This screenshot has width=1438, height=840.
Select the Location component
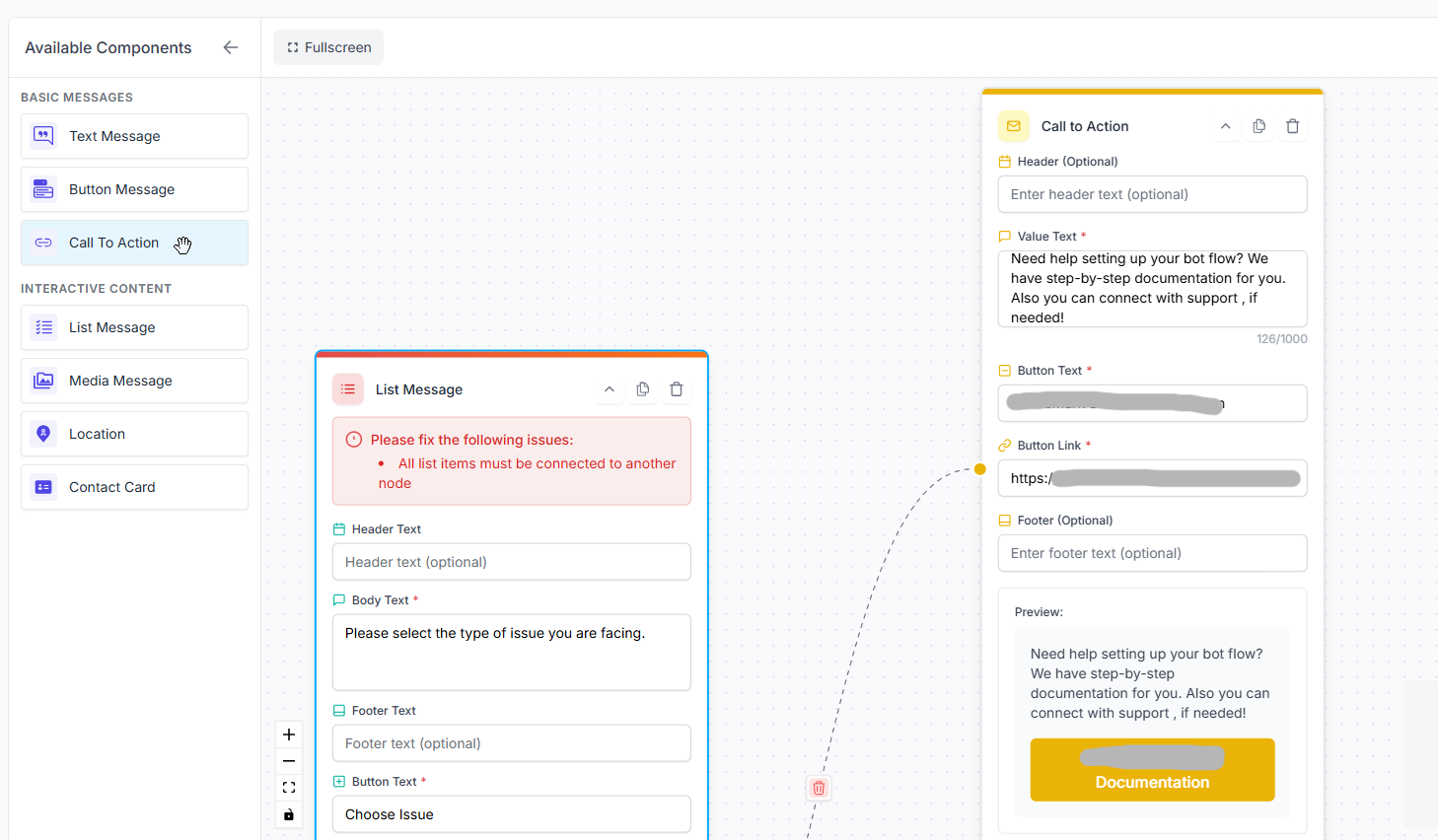pos(134,434)
